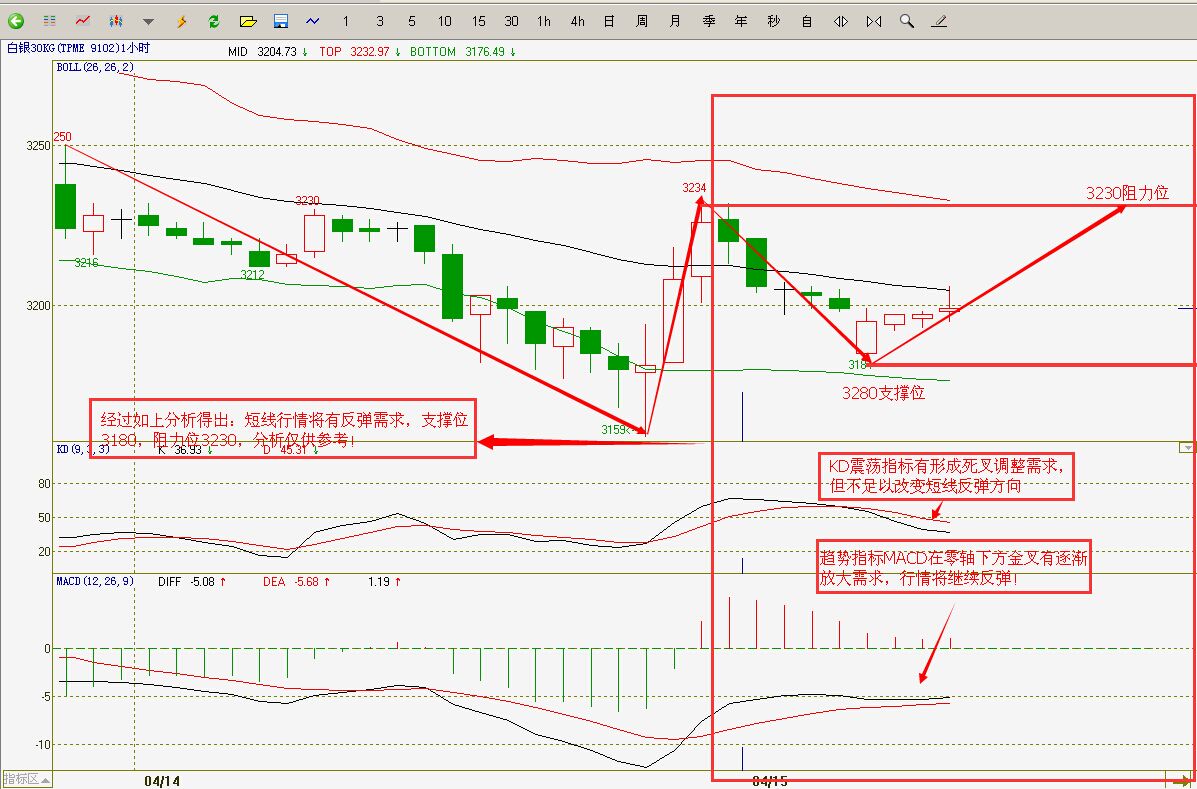The width and height of the screenshot is (1197, 789).
Task: Click the green back arrow icon
Action: (16, 21)
